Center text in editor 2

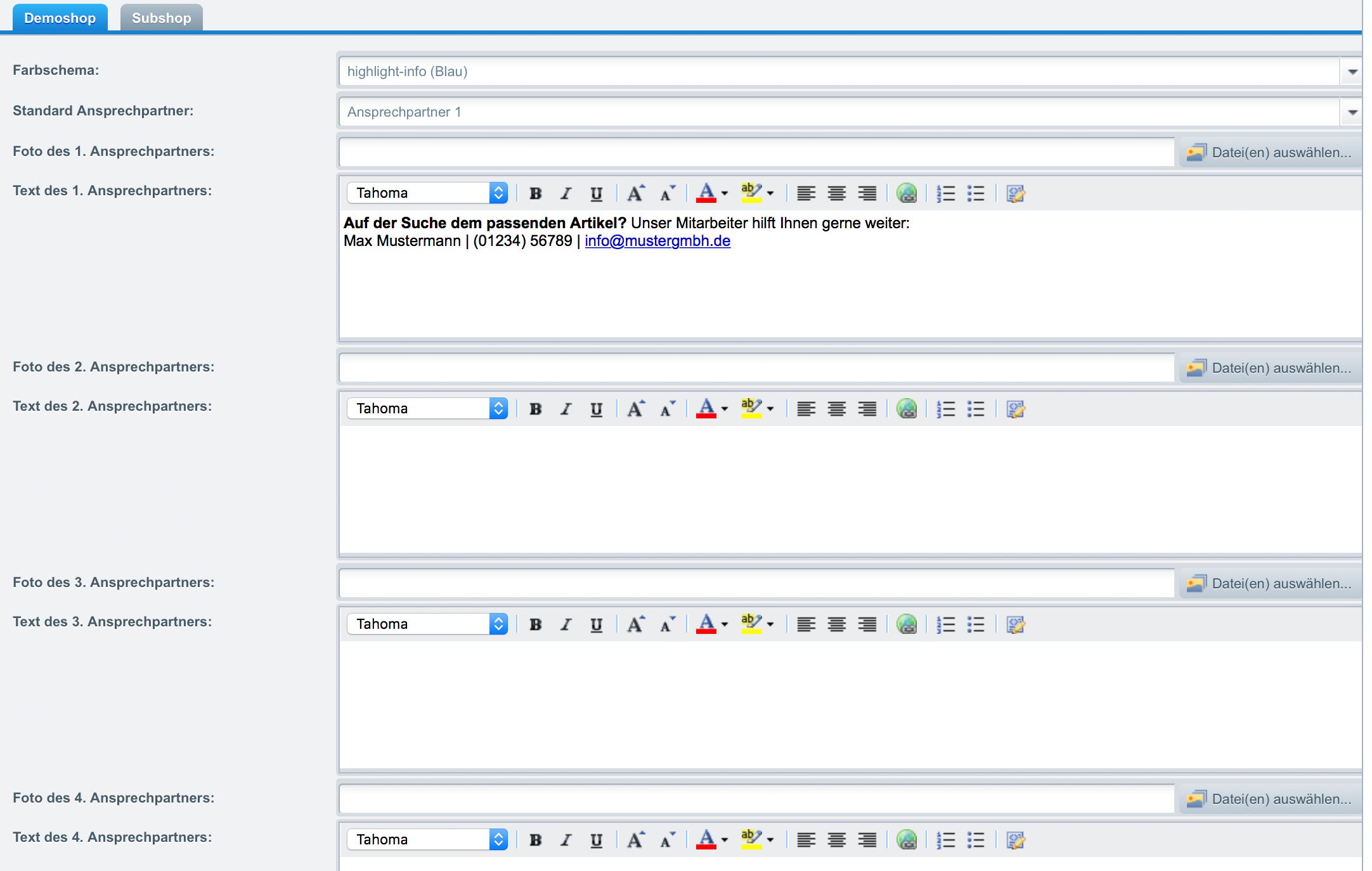pos(837,409)
